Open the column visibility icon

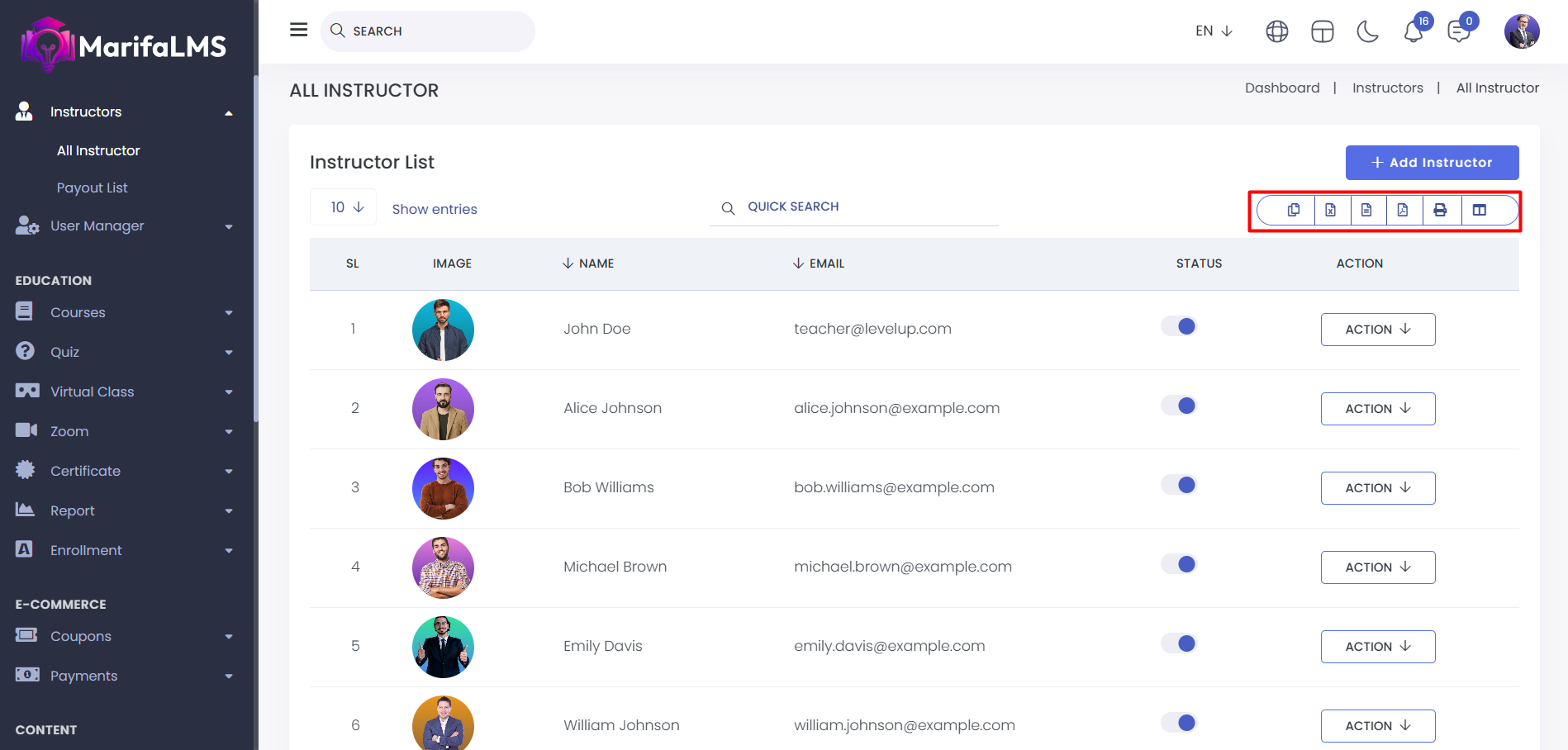coord(1479,210)
